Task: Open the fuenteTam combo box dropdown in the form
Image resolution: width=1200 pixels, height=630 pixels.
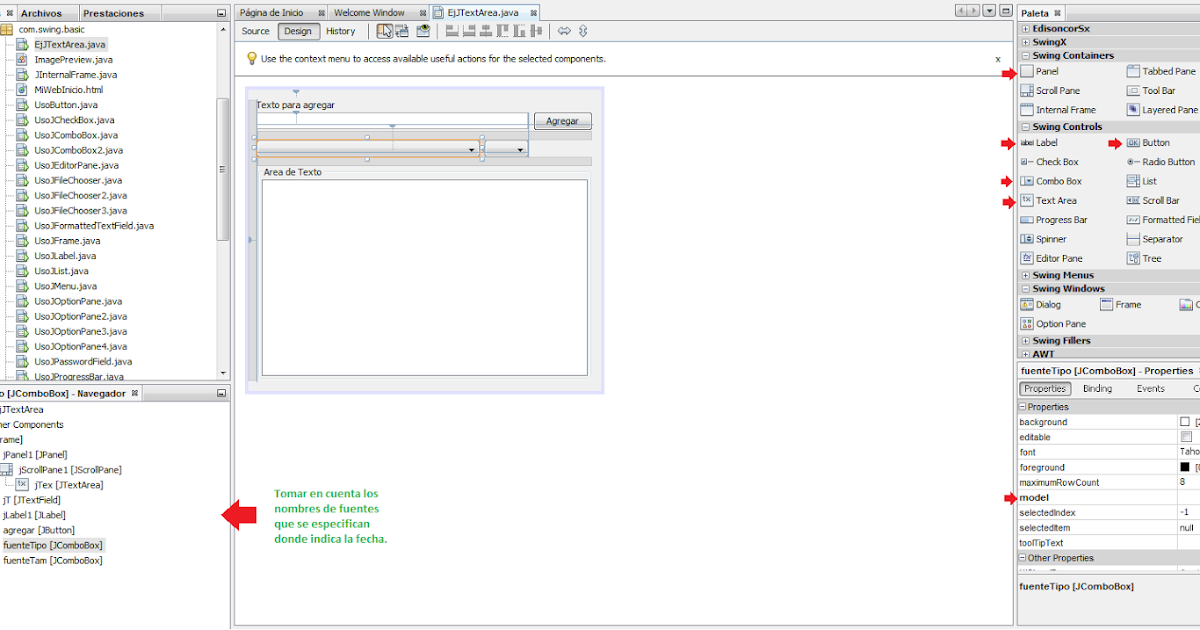Action: [x=520, y=150]
